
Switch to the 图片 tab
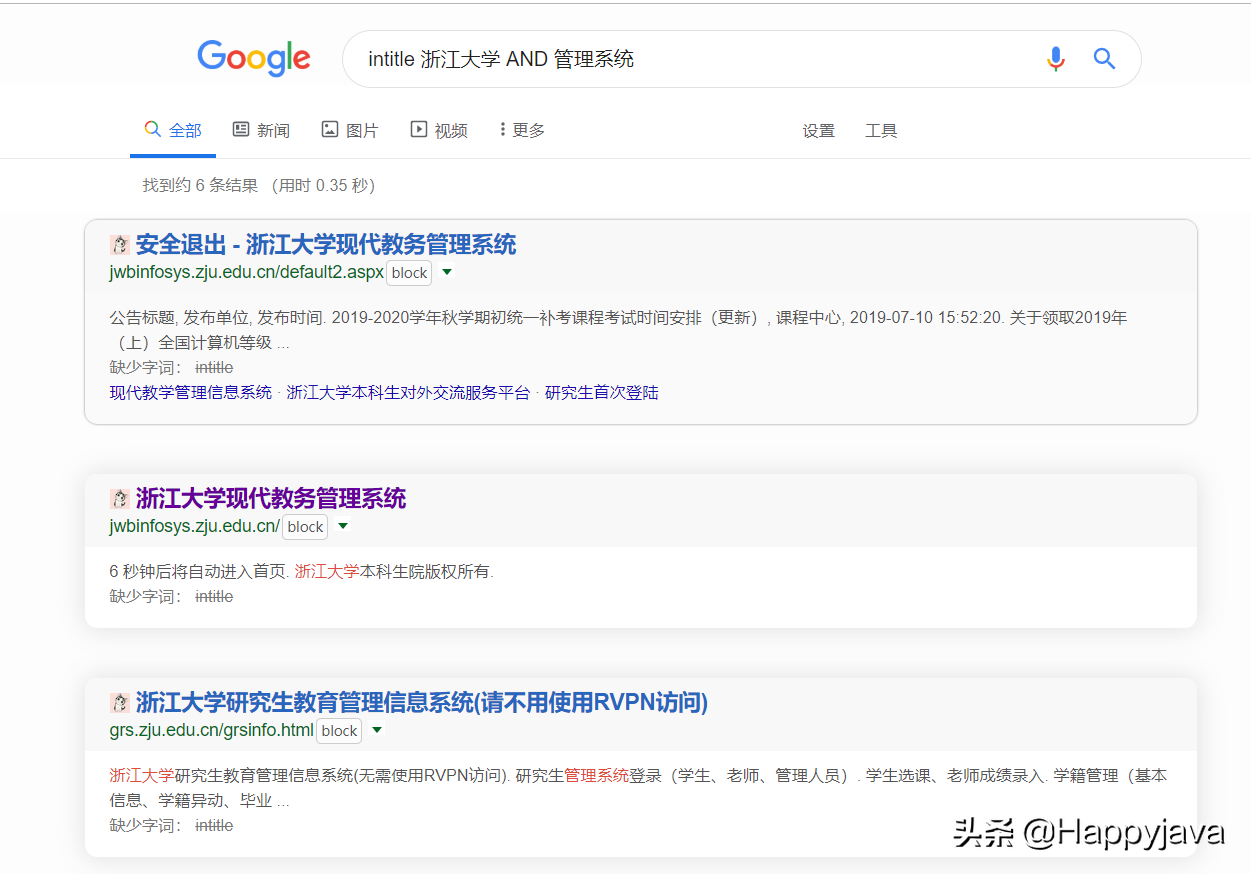pyautogui.click(x=350, y=130)
